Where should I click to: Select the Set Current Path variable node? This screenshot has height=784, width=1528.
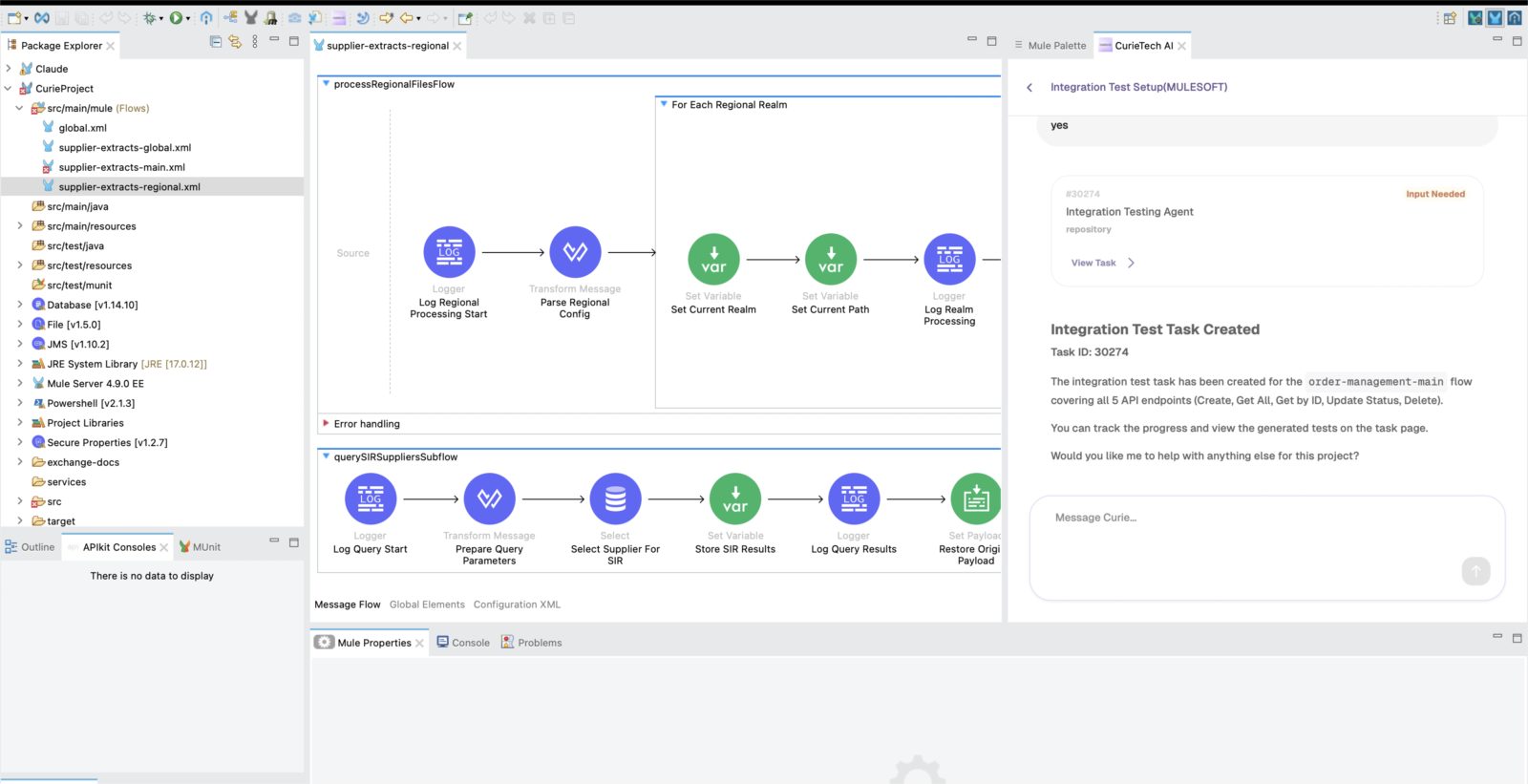[x=831, y=260]
